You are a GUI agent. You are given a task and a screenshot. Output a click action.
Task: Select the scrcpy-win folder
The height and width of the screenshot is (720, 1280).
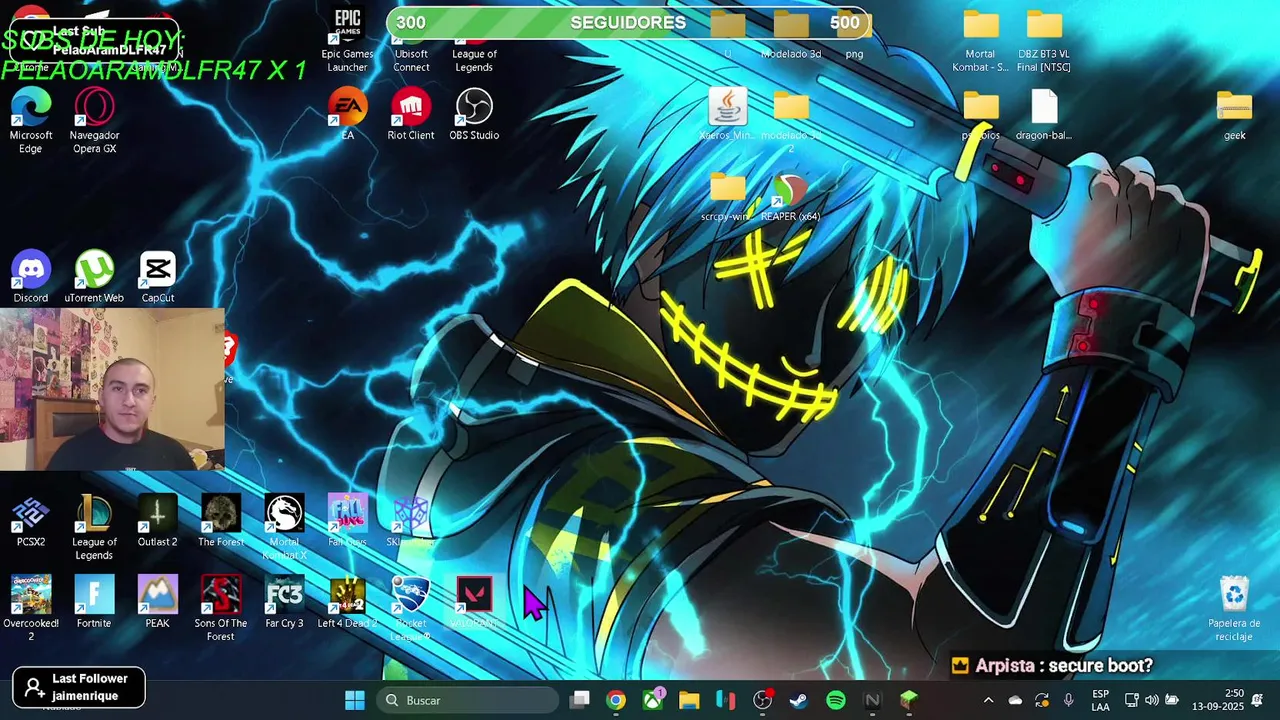pos(727,196)
